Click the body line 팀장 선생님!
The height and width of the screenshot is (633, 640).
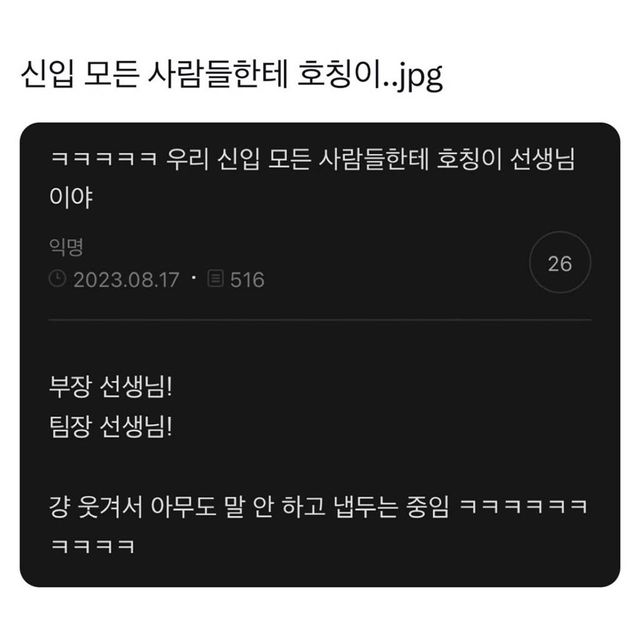click(111, 427)
